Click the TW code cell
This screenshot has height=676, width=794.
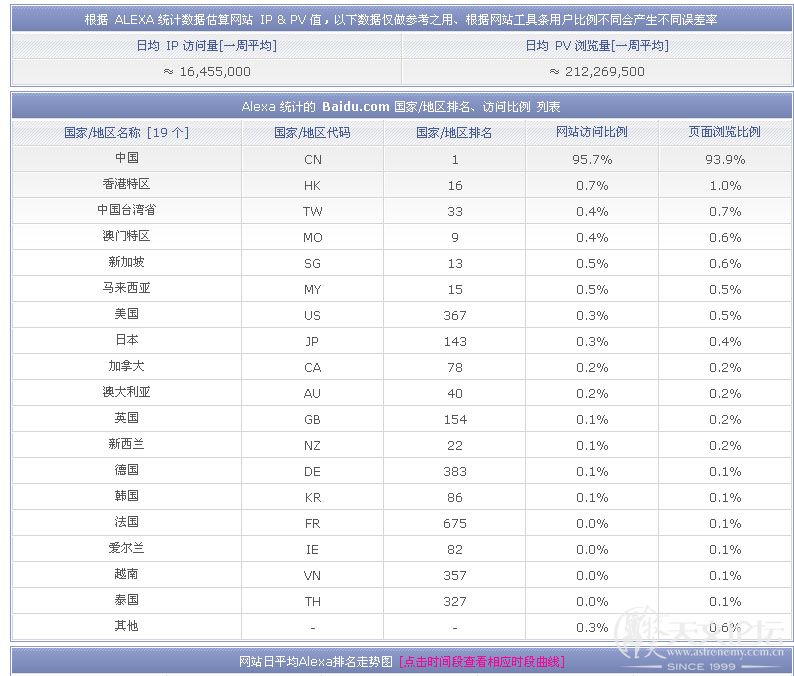[x=312, y=212]
